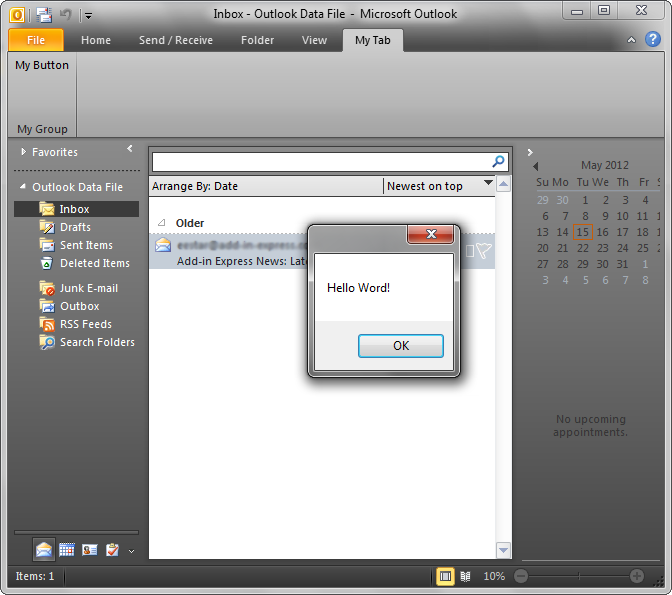672x595 pixels.
Task: Click the Deleted Items recycle icon
Action: click(47, 263)
